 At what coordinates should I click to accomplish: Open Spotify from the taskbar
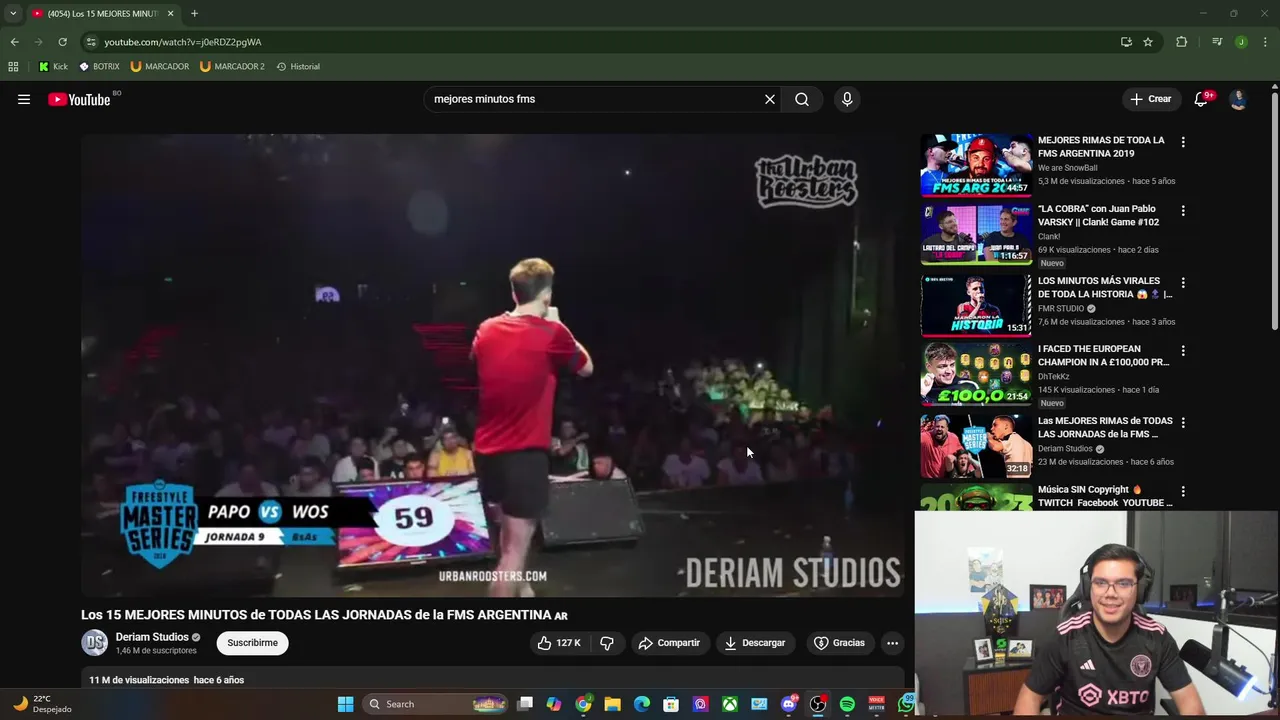(x=847, y=704)
